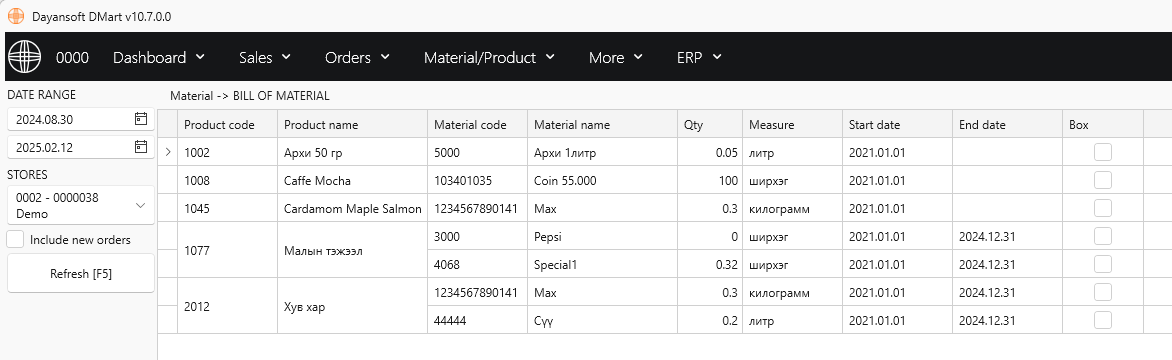
Task: Select material name cell Сүү
Action: click(602, 320)
